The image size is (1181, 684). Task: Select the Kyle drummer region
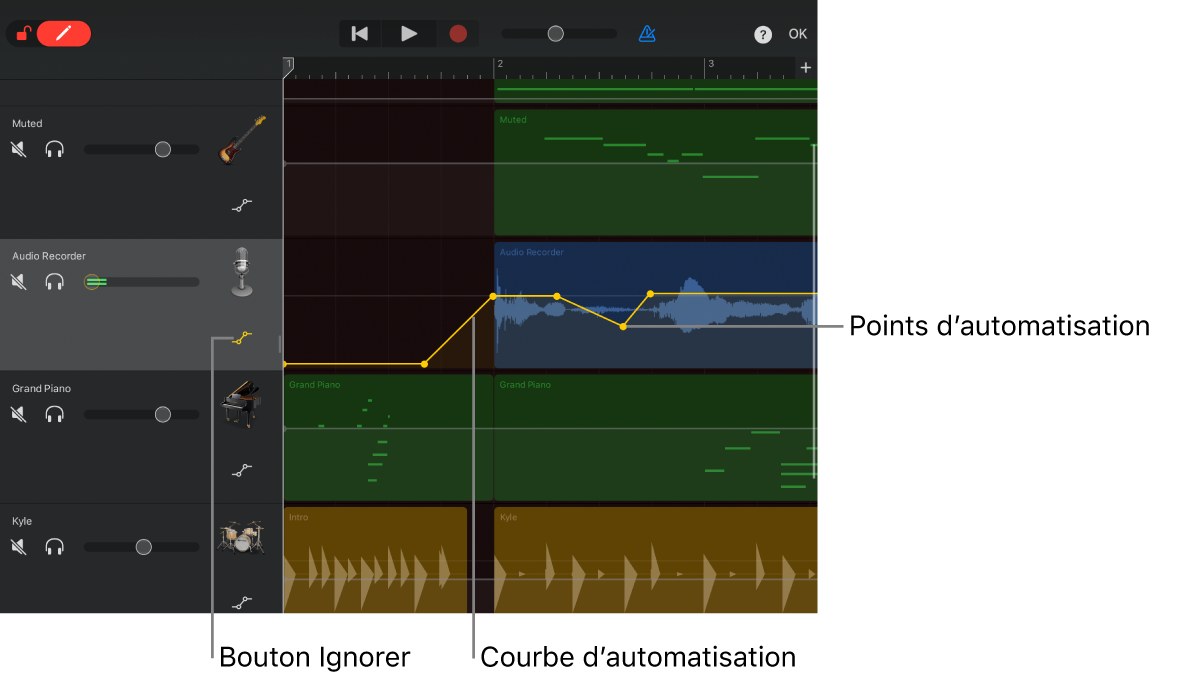pyautogui.click(x=655, y=560)
